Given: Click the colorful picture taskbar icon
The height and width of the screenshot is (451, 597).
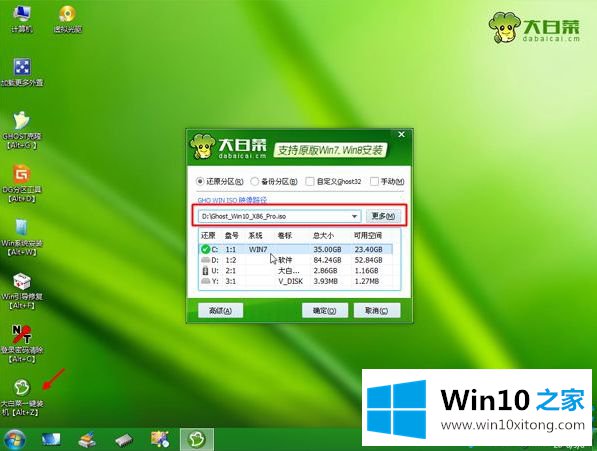Looking at the screenshot, I should (160, 440).
